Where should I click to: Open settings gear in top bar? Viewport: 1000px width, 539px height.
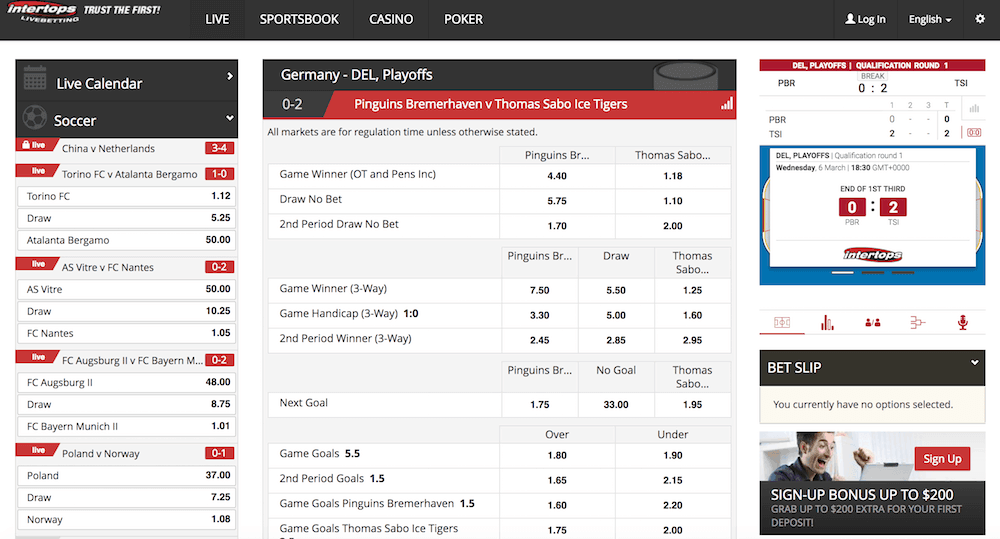coord(980,18)
